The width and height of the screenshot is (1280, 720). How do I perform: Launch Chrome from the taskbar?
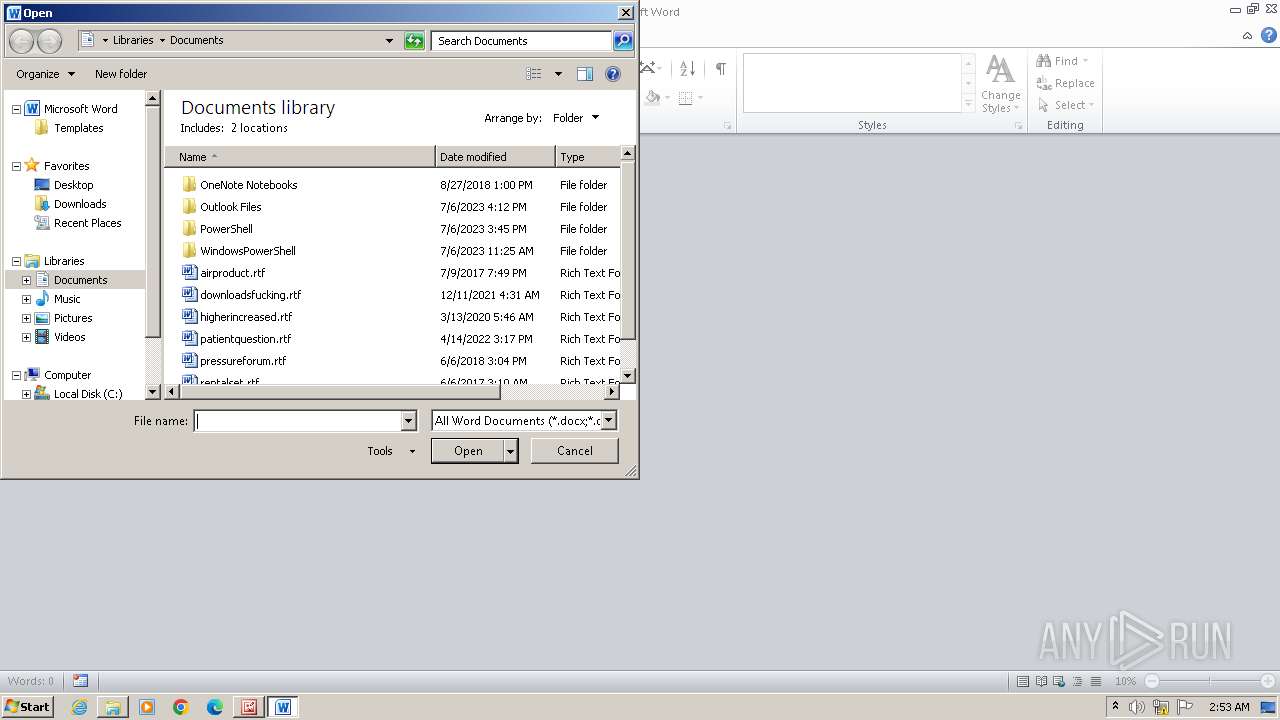[x=181, y=707]
